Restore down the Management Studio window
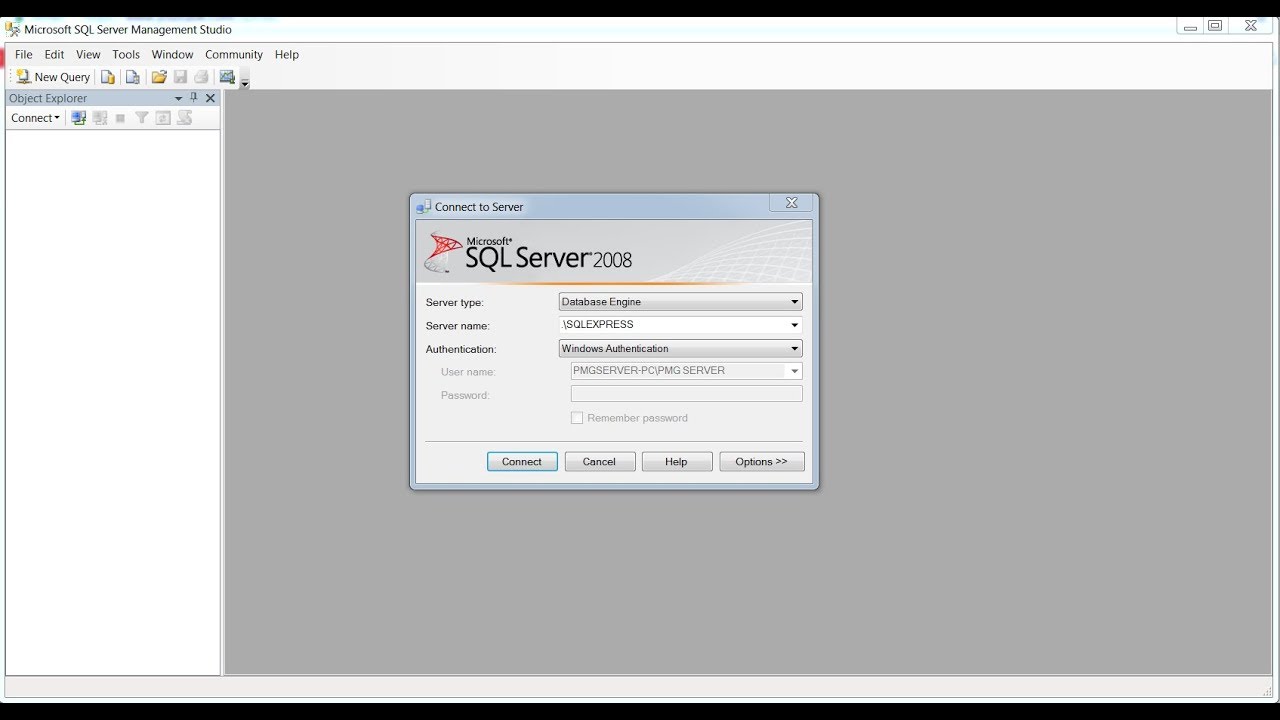Image resolution: width=1280 pixels, height=720 pixels. 1215,27
